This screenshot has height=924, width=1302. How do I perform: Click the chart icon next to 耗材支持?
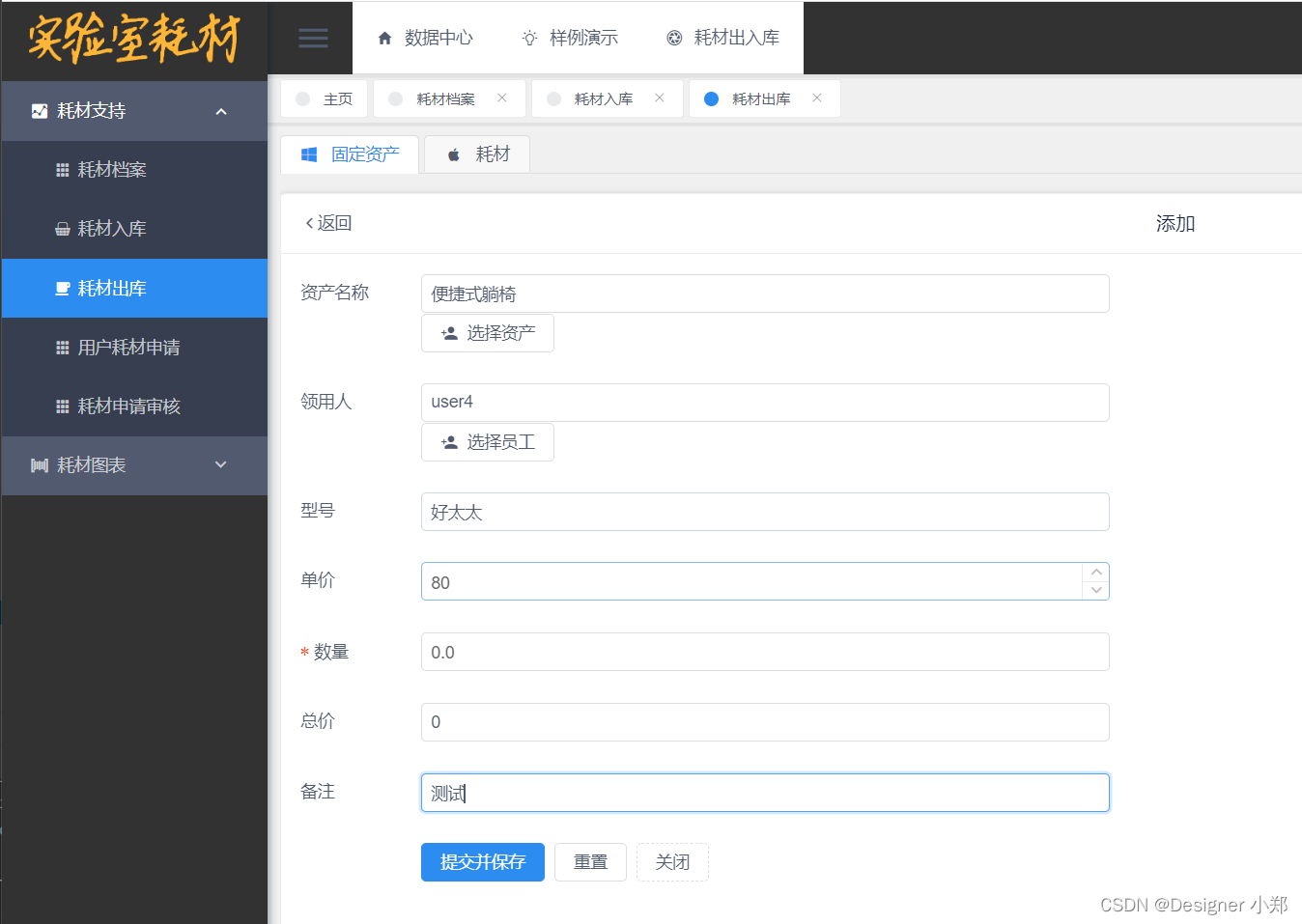point(40,111)
